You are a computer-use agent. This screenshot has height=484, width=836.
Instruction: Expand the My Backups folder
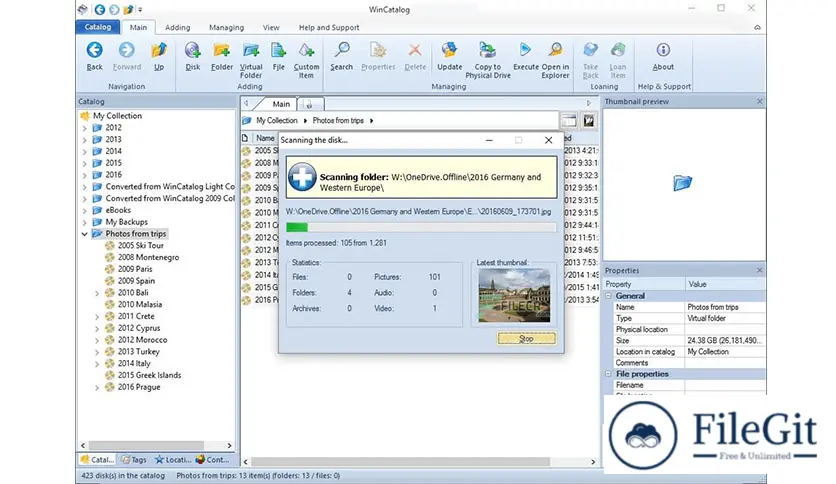pos(84,222)
